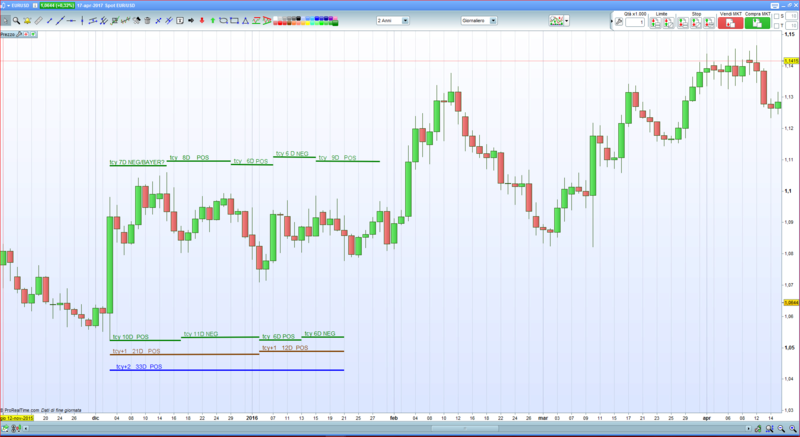Select the 'tcy 11D NEG' label
The width and height of the screenshot is (800, 437).
pos(201,334)
